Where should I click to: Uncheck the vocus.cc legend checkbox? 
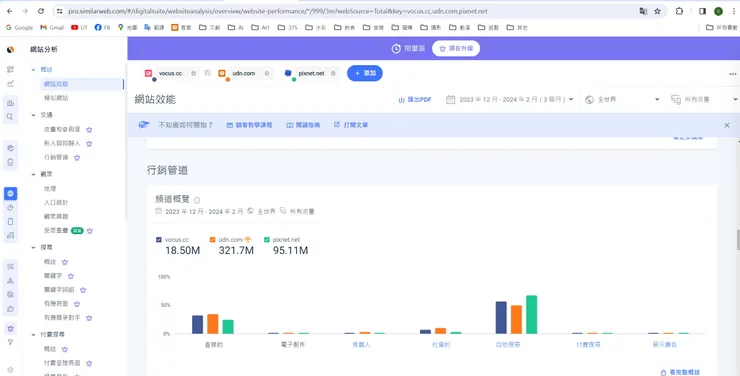tap(159, 240)
